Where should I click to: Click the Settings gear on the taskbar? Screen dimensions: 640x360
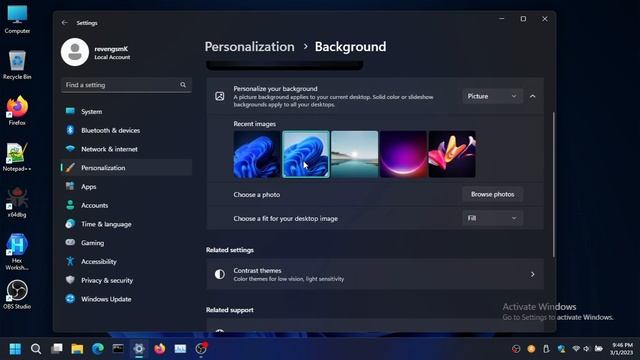139,349
